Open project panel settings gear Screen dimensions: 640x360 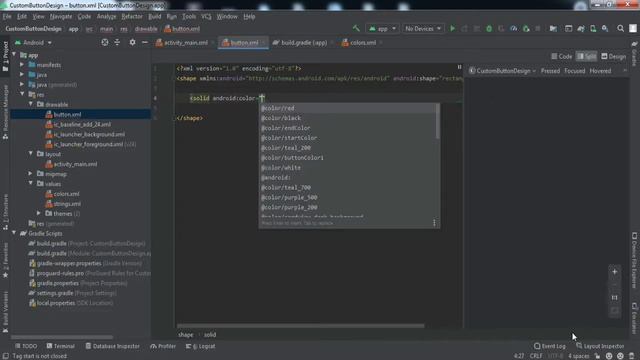[132, 42]
